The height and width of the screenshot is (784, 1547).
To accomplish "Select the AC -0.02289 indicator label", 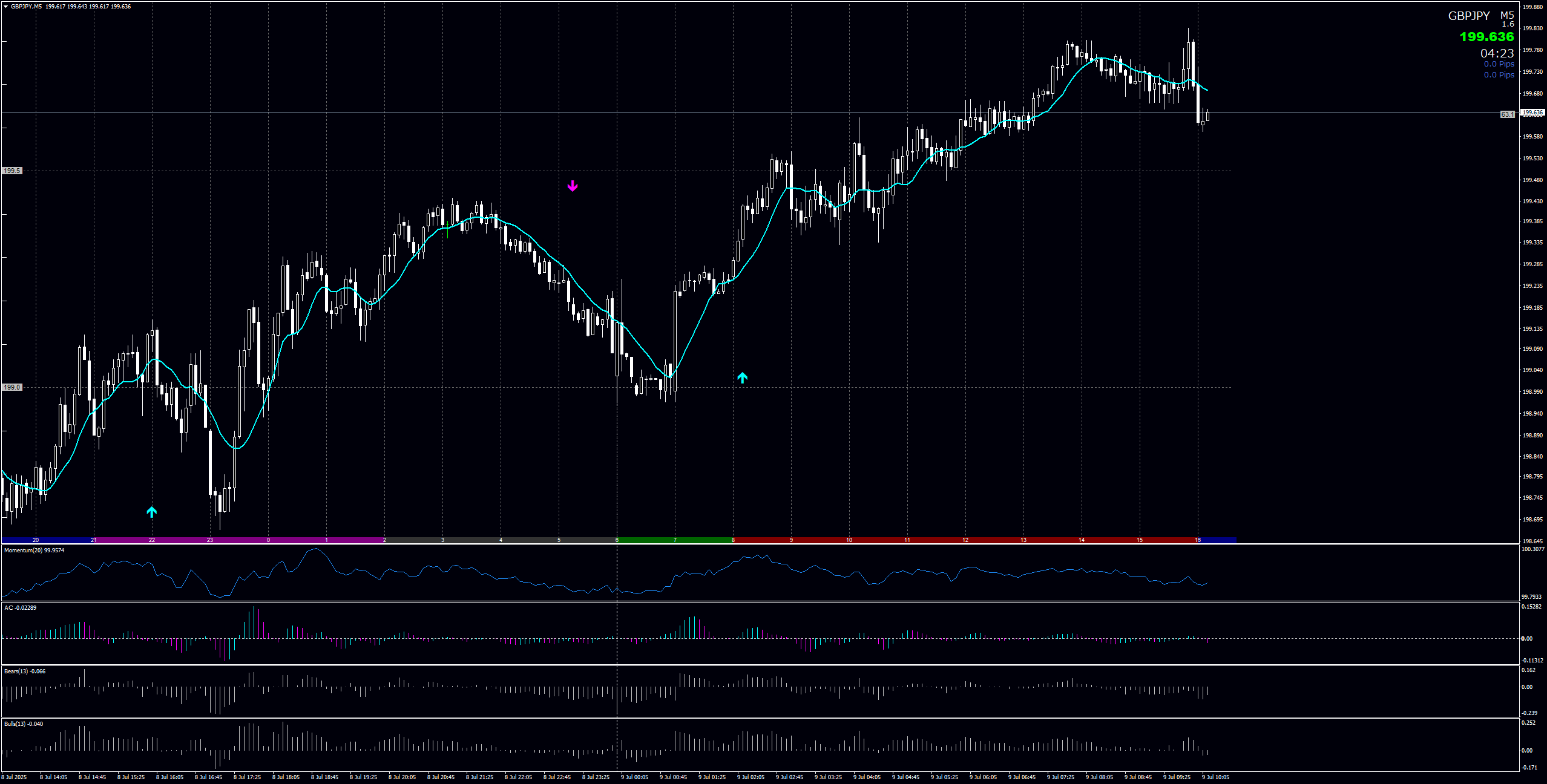I will point(21,608).
